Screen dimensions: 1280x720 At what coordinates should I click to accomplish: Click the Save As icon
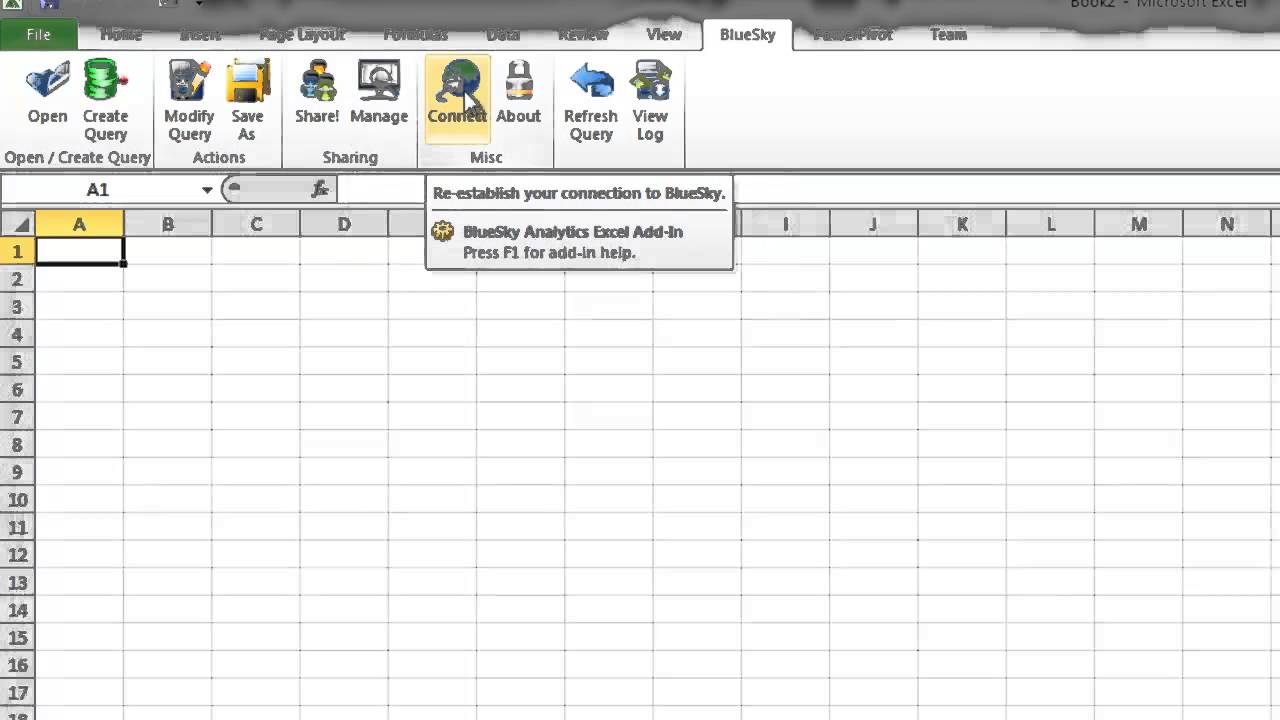247,81
